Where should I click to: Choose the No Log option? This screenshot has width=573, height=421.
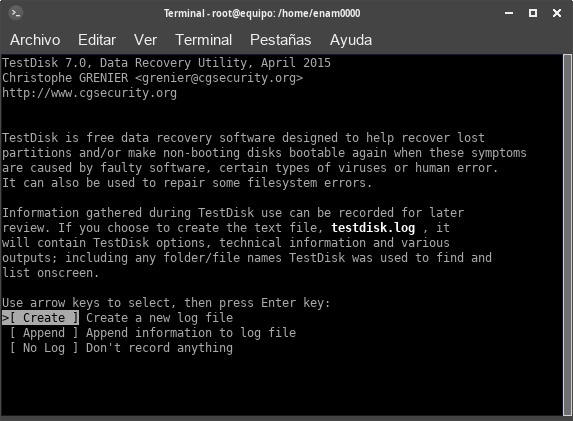[44, 348]
